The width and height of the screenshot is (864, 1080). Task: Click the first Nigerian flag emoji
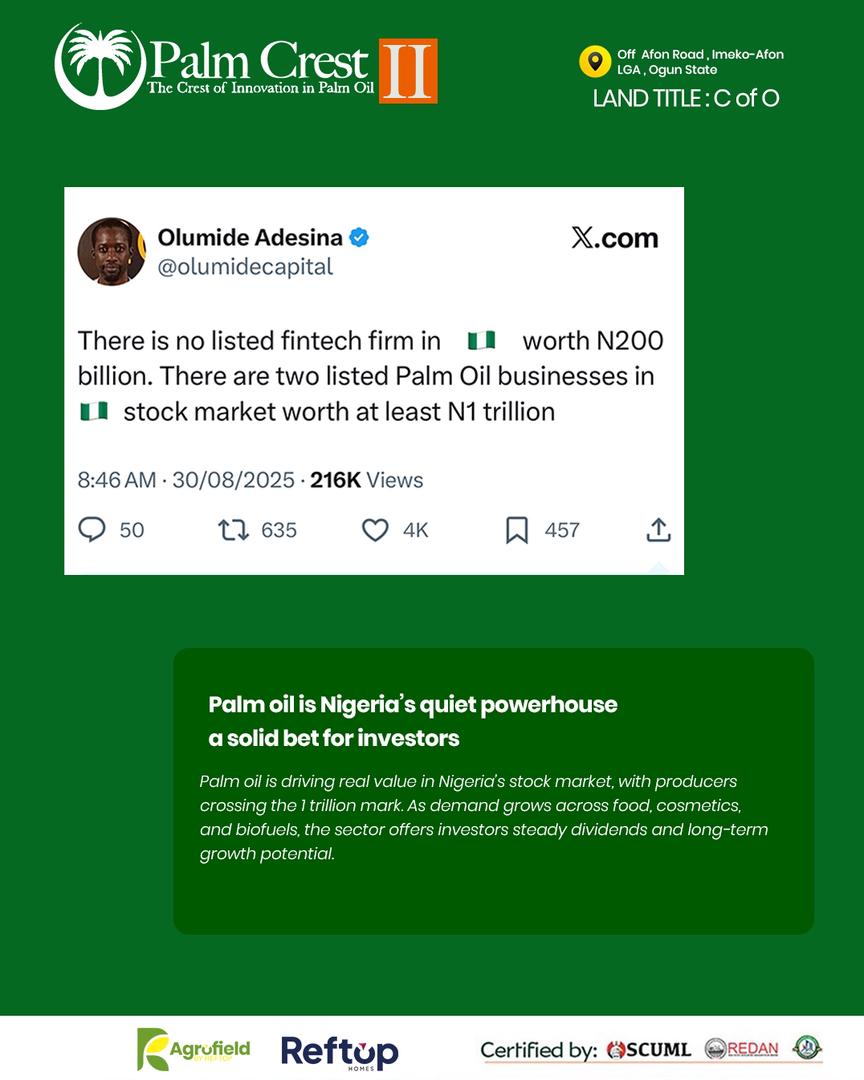pos(482,341)
